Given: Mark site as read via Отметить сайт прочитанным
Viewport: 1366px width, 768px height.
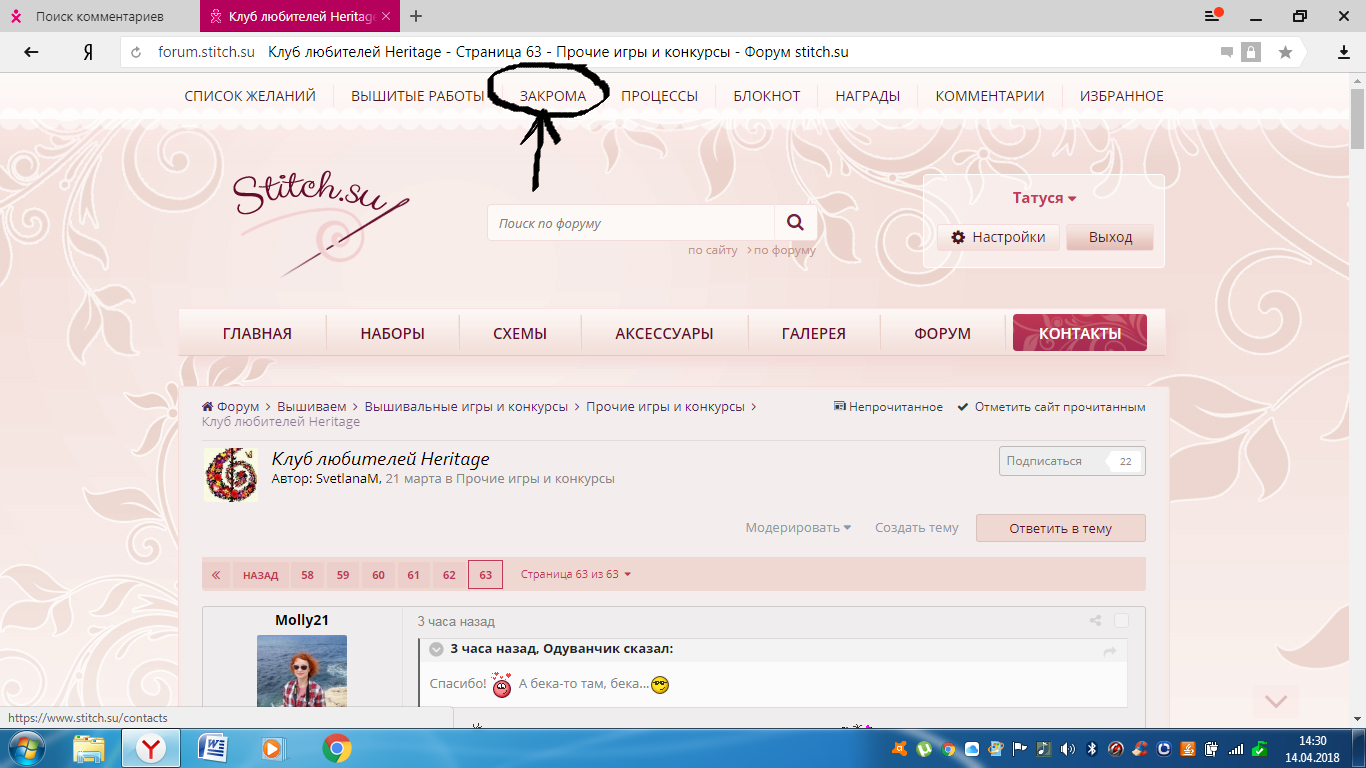Looking at the screenshot, I should pos(1051,407).
